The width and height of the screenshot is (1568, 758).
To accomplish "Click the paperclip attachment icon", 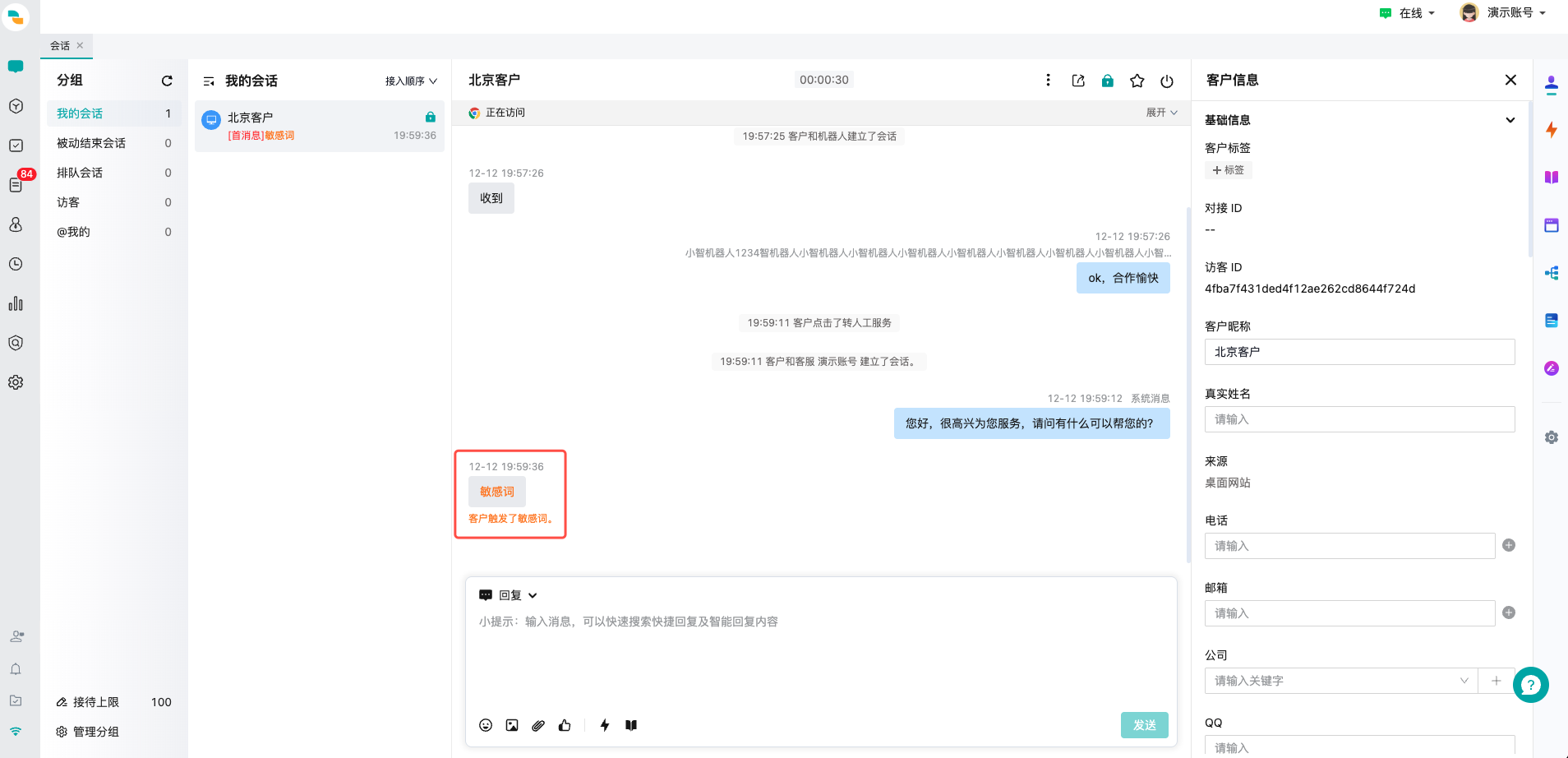I will (x=538, y=725).
